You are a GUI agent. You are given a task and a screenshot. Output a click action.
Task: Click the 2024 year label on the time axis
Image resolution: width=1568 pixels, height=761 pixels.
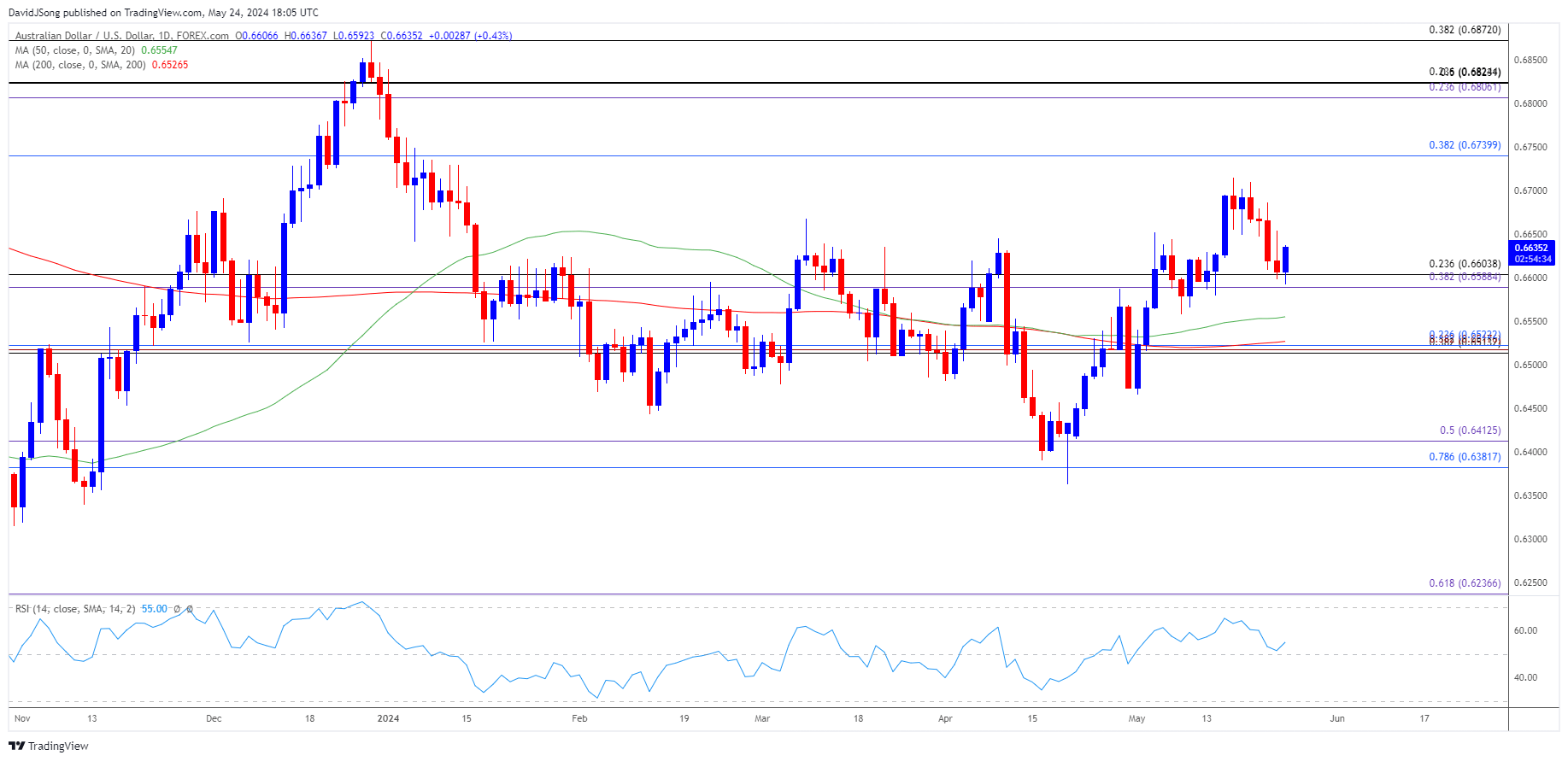click(x=388, y=718)
